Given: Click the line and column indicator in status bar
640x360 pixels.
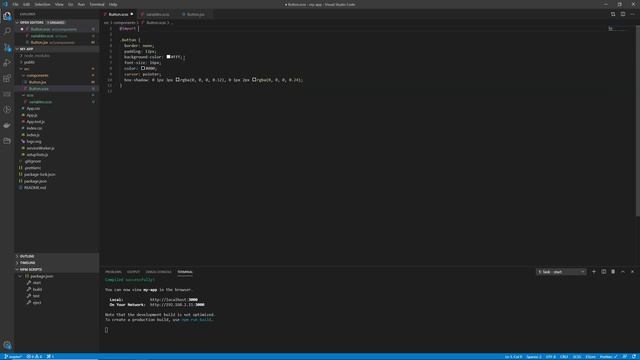Looking at the screenshot, I should [513, 357].
